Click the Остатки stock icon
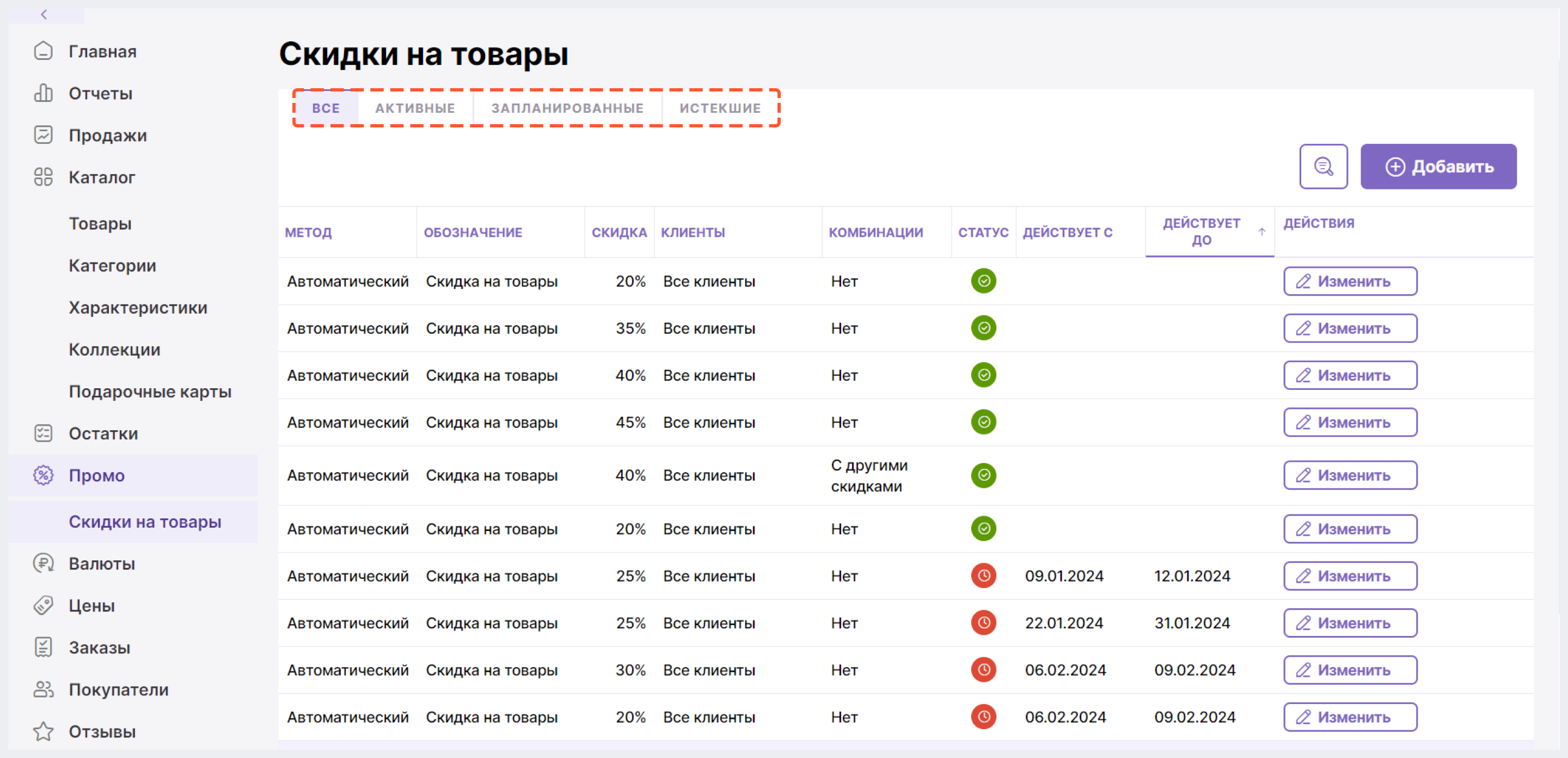 [x=43, y=433]
